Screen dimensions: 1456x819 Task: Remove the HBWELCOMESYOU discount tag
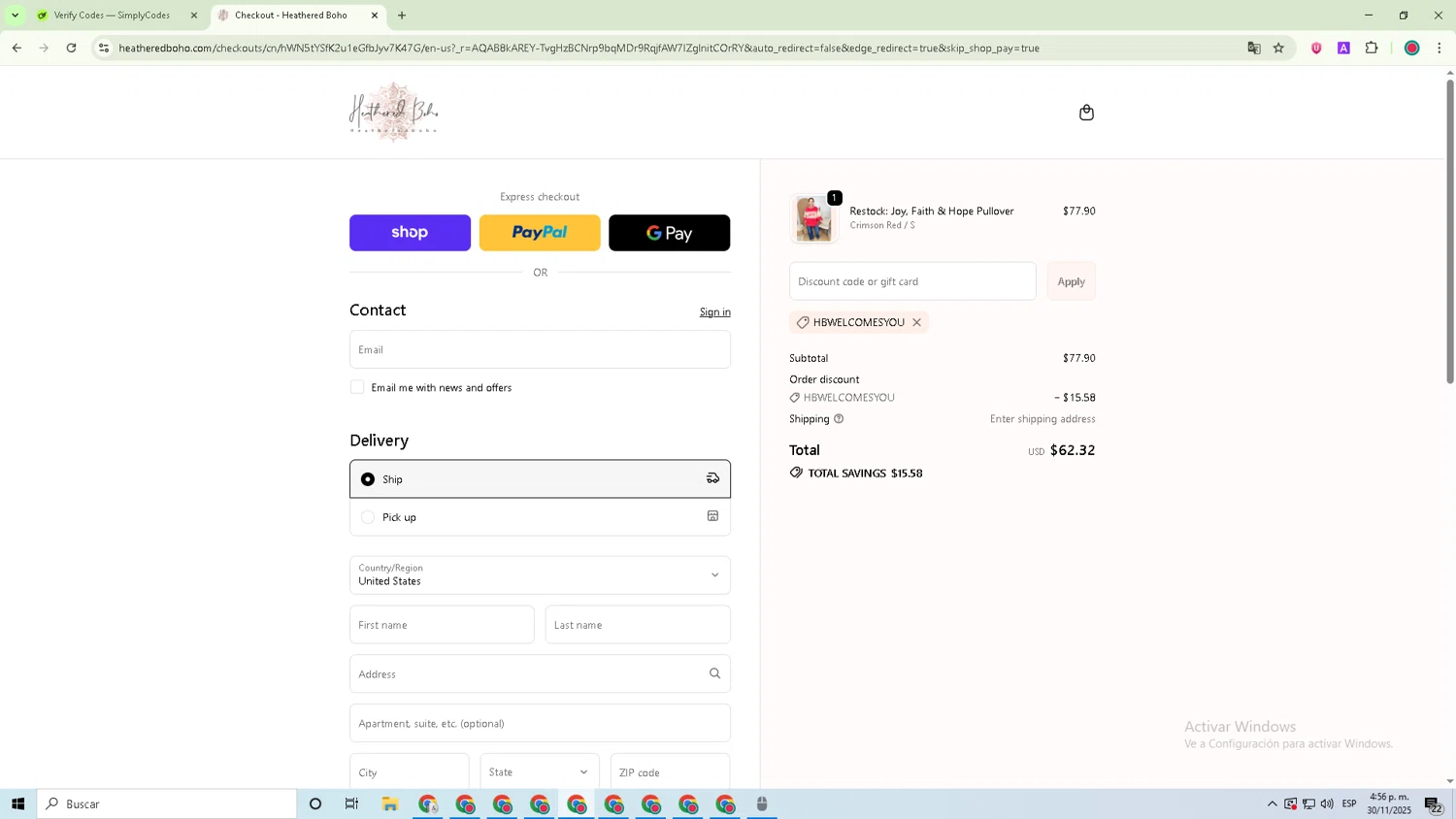tap(916, 322)
